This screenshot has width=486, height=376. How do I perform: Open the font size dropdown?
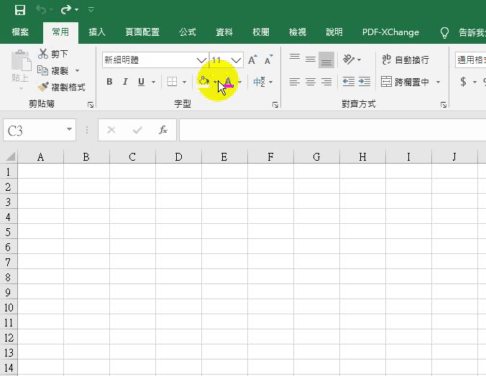tap(236, 60)
